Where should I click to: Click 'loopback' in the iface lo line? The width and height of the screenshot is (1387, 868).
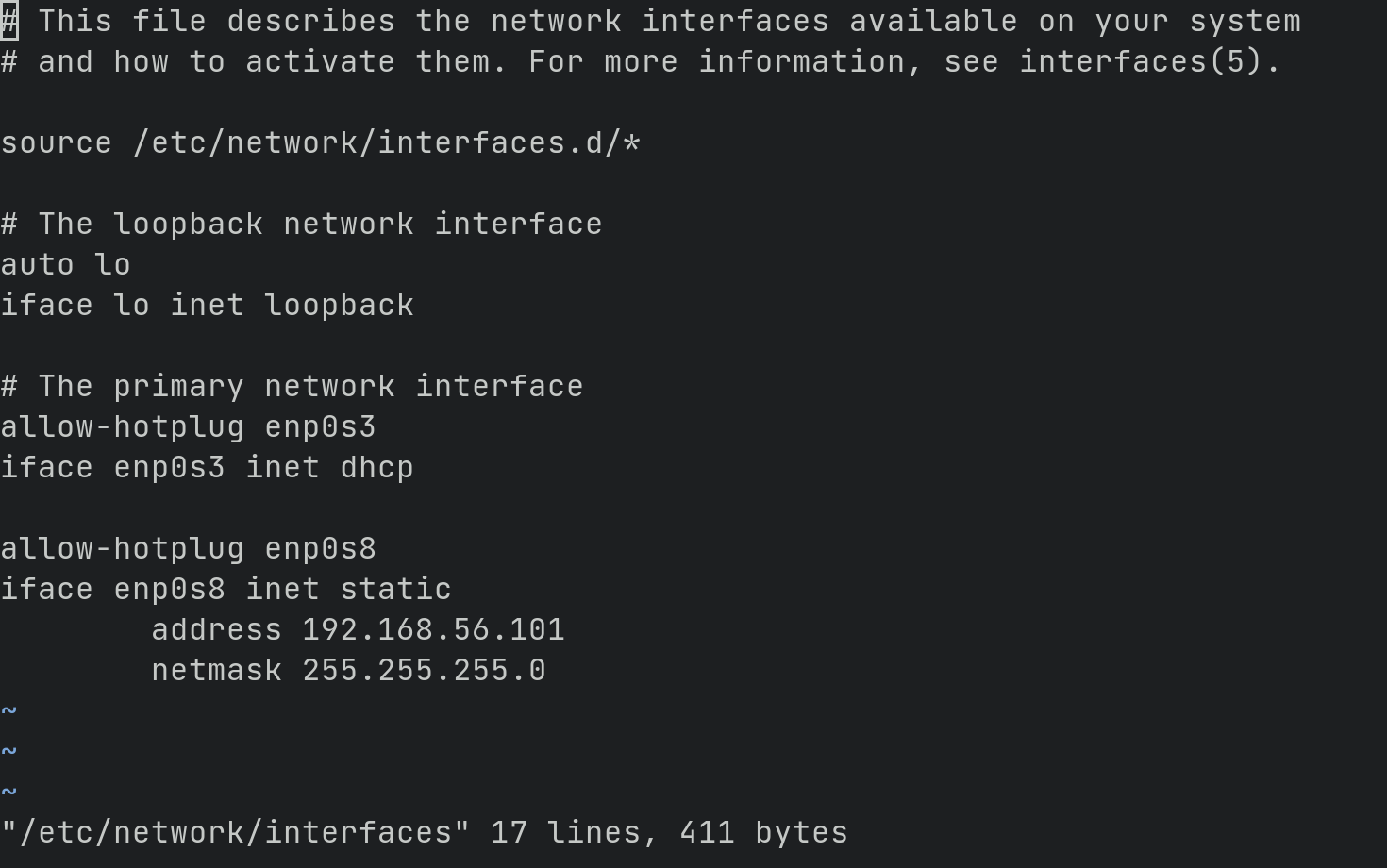pyautogui.click(x=340, y=306)
